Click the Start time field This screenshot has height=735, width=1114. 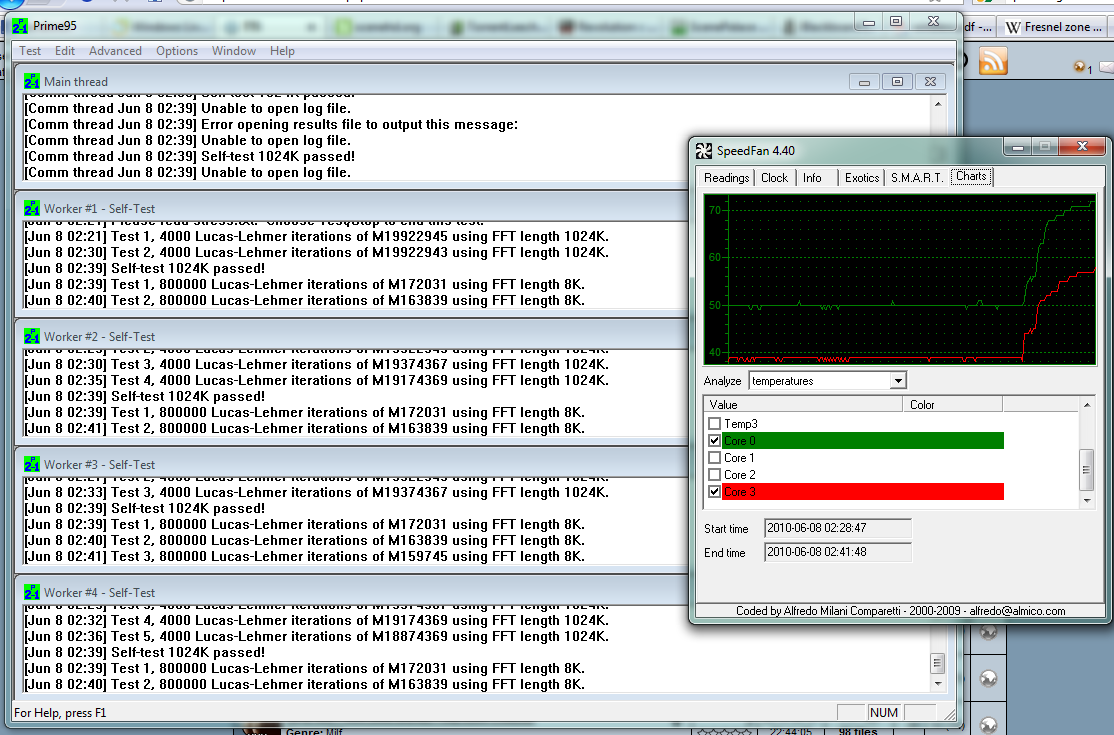click(x=837, y=528)
